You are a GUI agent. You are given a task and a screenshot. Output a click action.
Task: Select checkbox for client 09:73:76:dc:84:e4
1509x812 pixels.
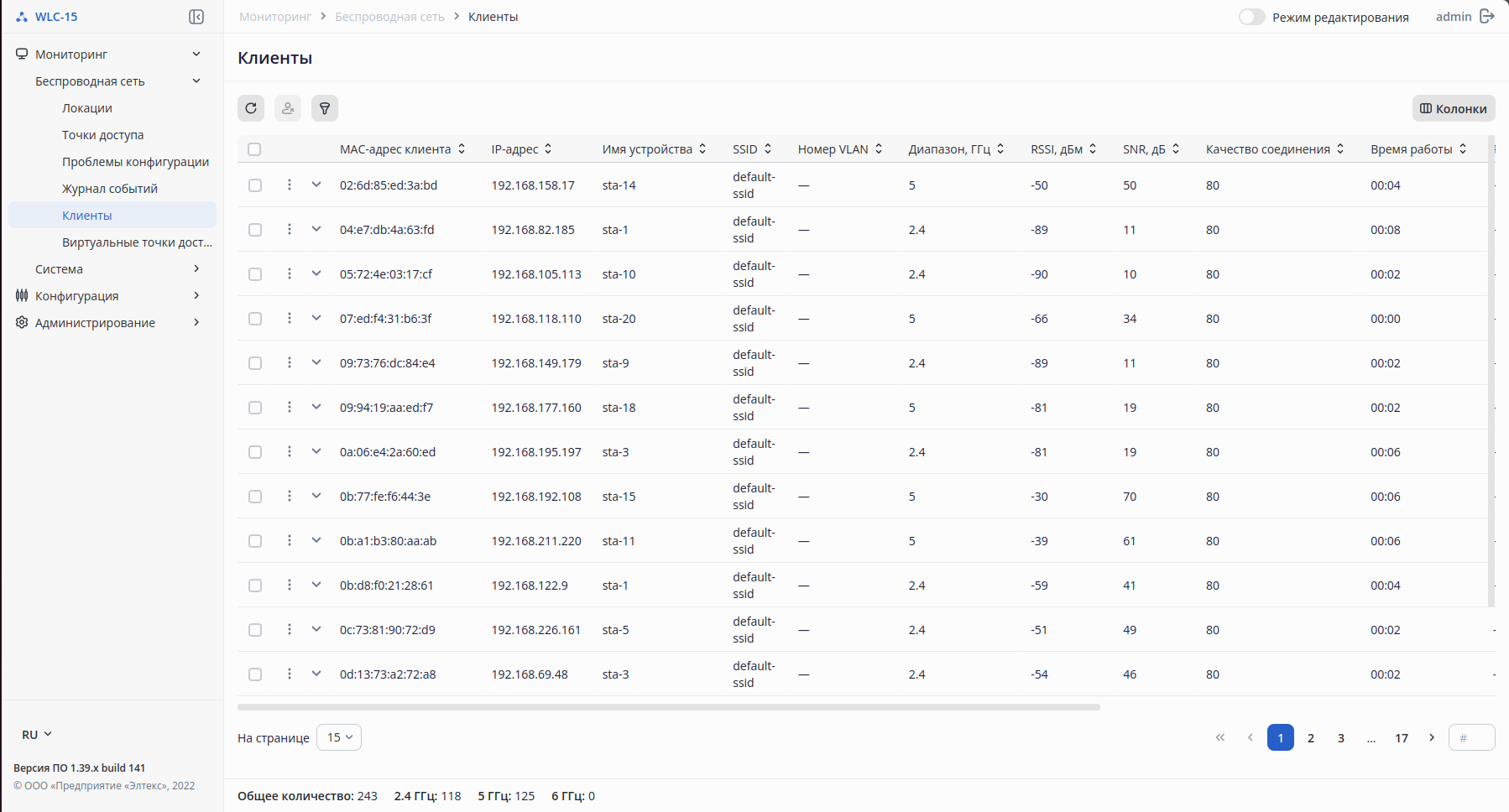click(255, 363)
